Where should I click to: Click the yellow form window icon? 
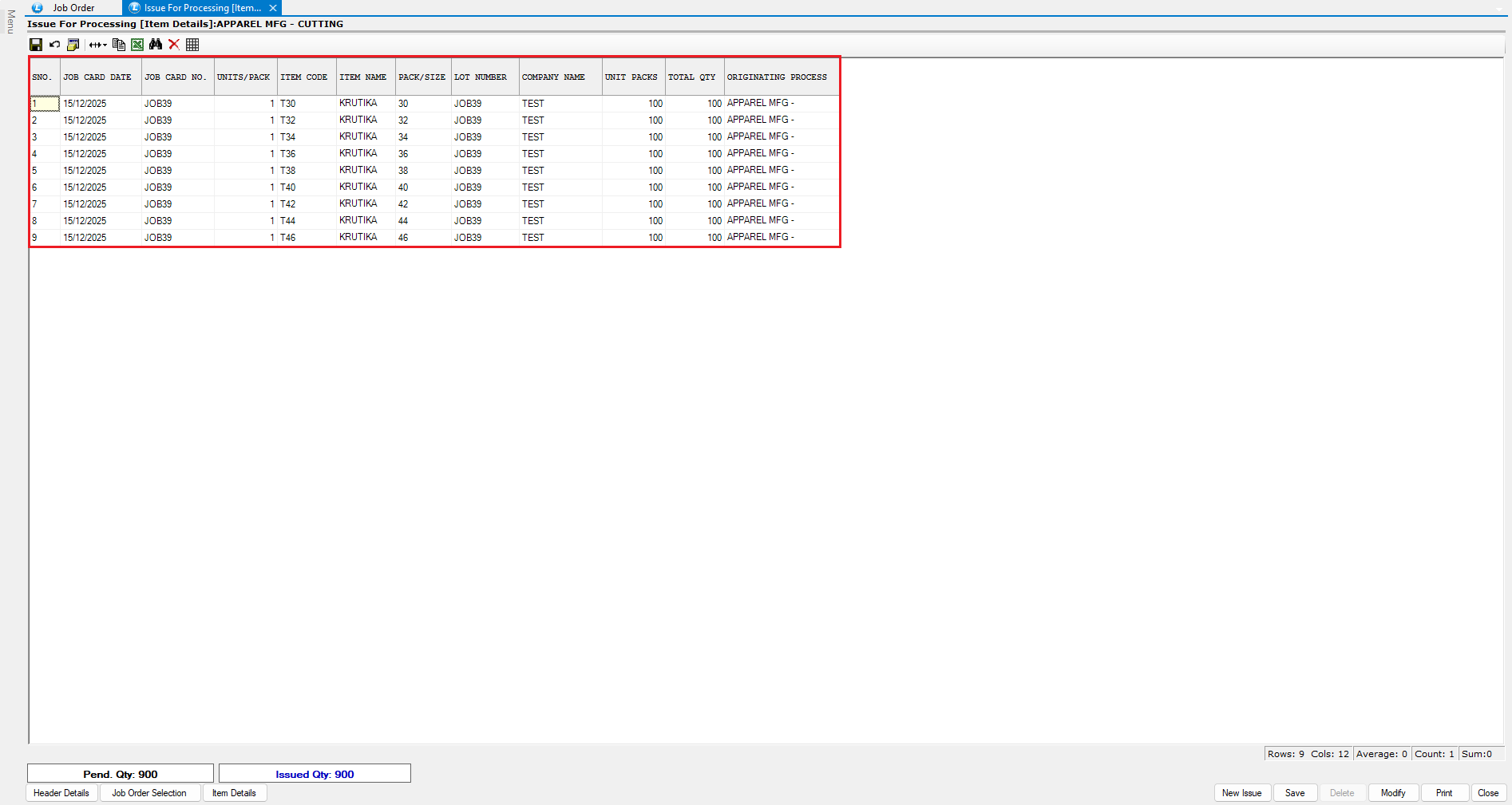click(x=73, y=45)
